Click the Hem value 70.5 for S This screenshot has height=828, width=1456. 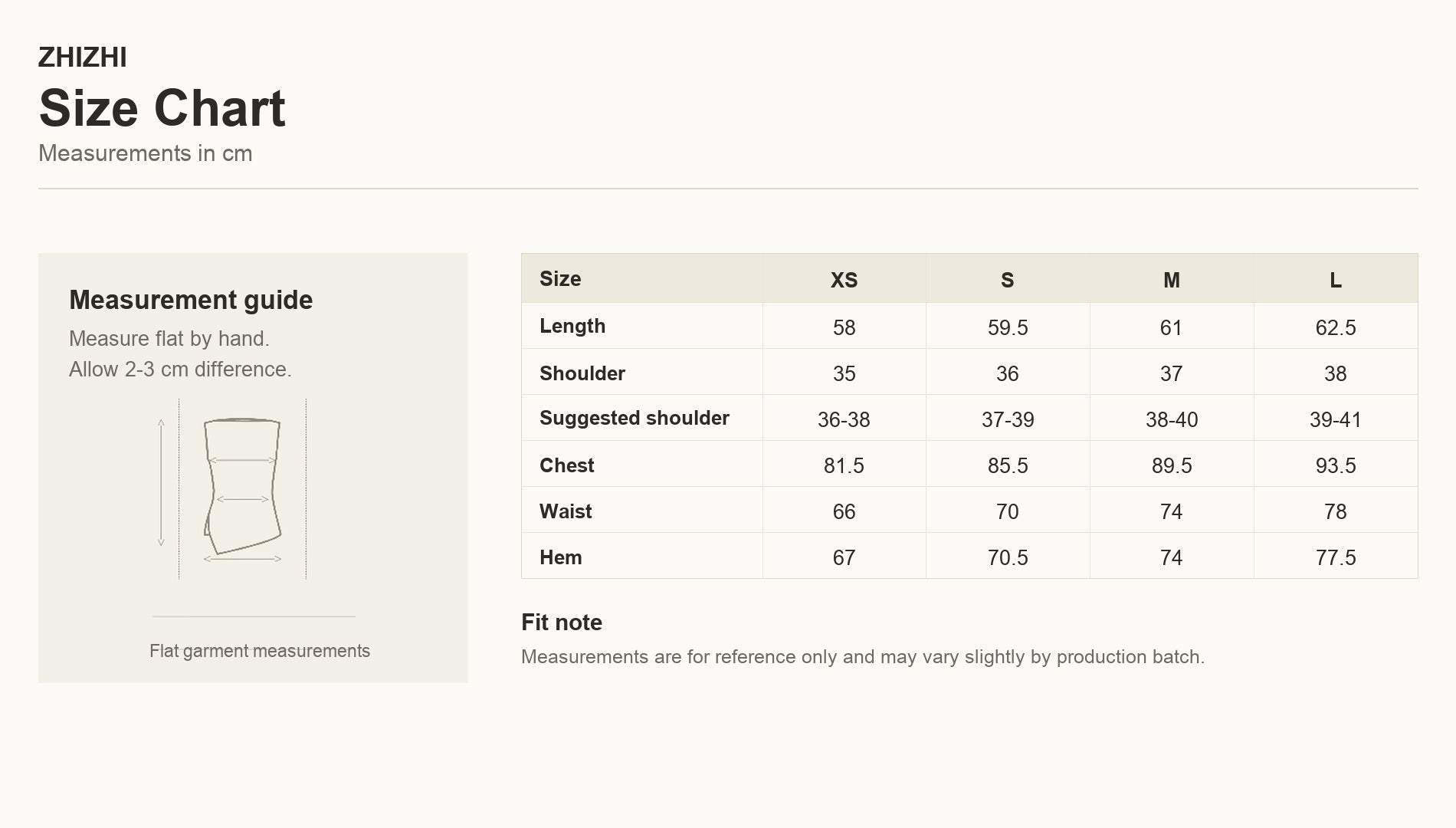pyautogui.click(x=1008, y=557)
